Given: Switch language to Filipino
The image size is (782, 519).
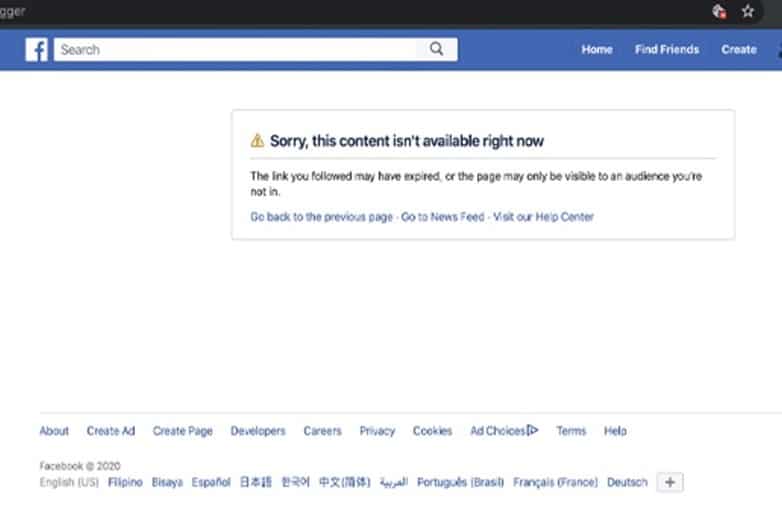Looking at the screenshot, I should pos(125,482).
